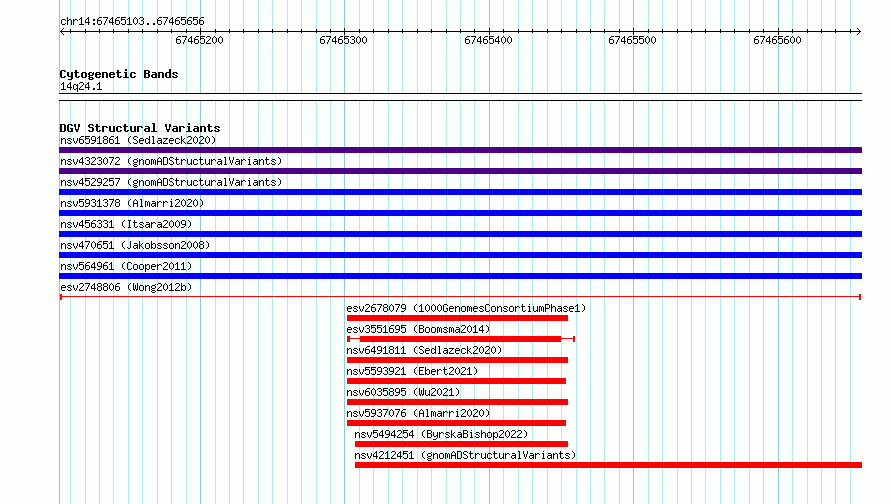Click the 67465600 ruler position label
The height and width of the screenshot is (504, 890).
click(777, 40)
